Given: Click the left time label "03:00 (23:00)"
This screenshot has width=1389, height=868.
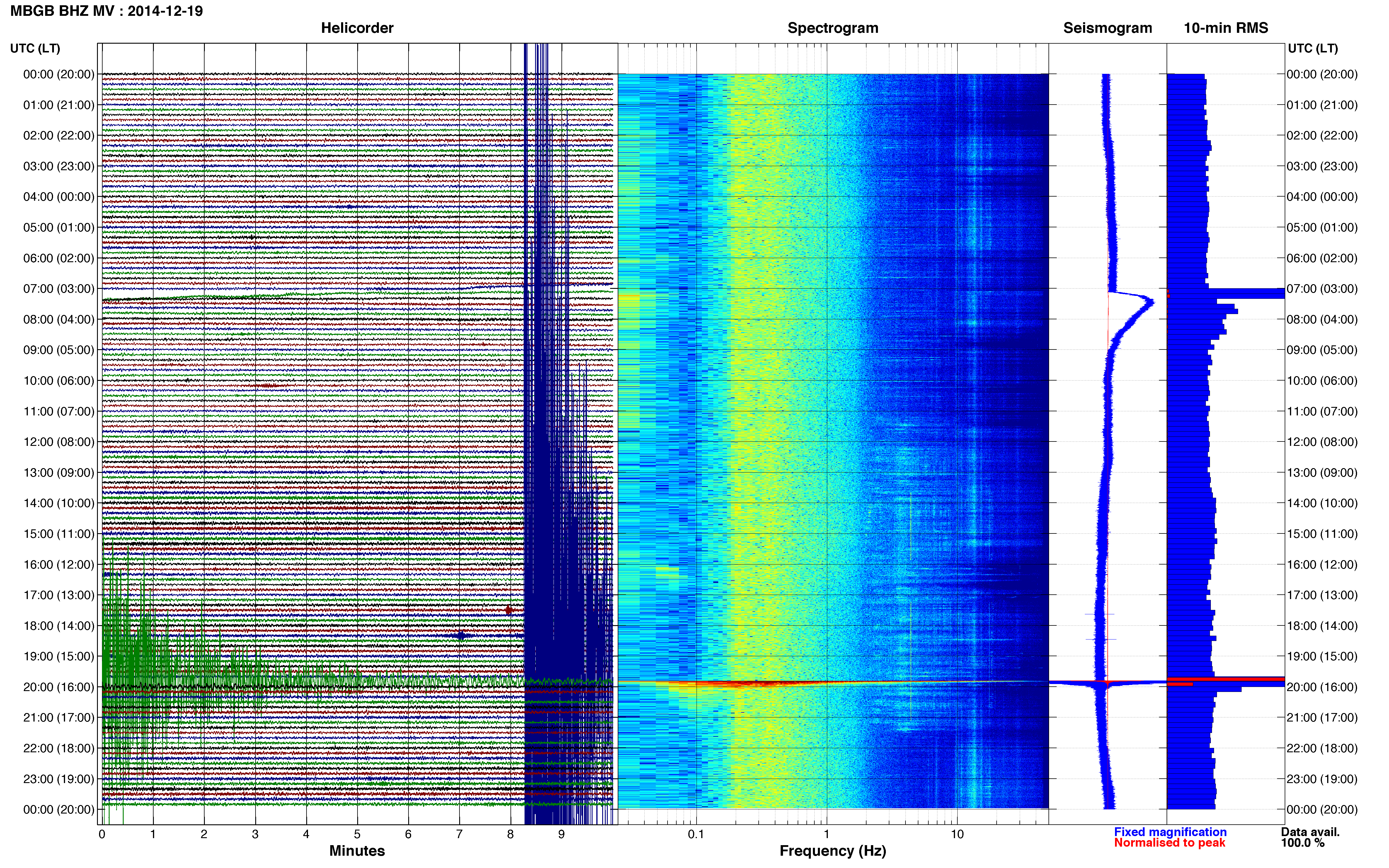Looking at the screenshot, I should (59, 166).
